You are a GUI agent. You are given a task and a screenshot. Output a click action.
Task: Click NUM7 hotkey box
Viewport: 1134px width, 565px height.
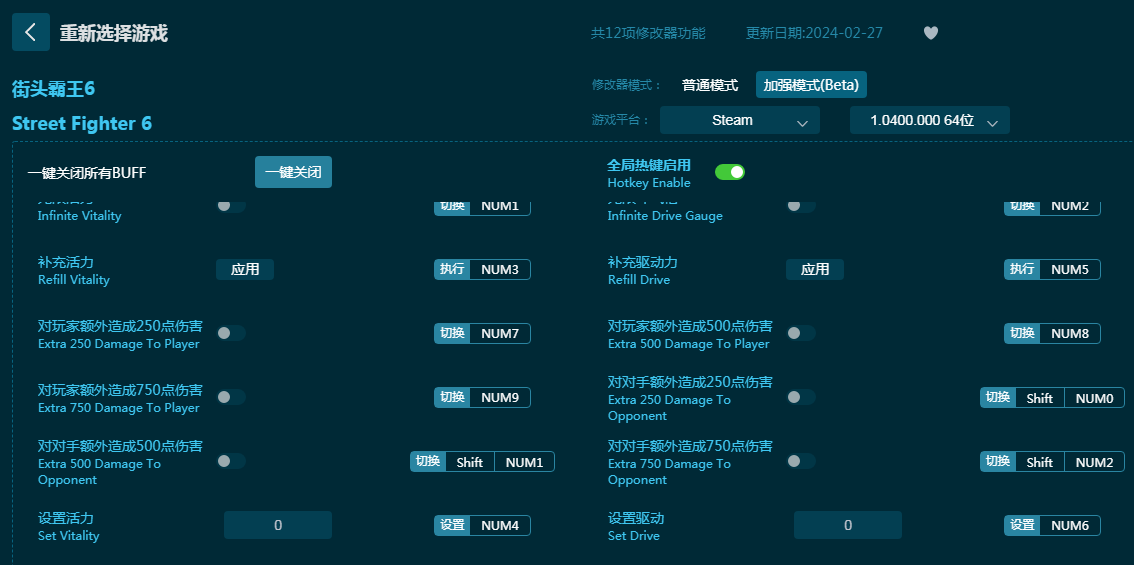500,334
